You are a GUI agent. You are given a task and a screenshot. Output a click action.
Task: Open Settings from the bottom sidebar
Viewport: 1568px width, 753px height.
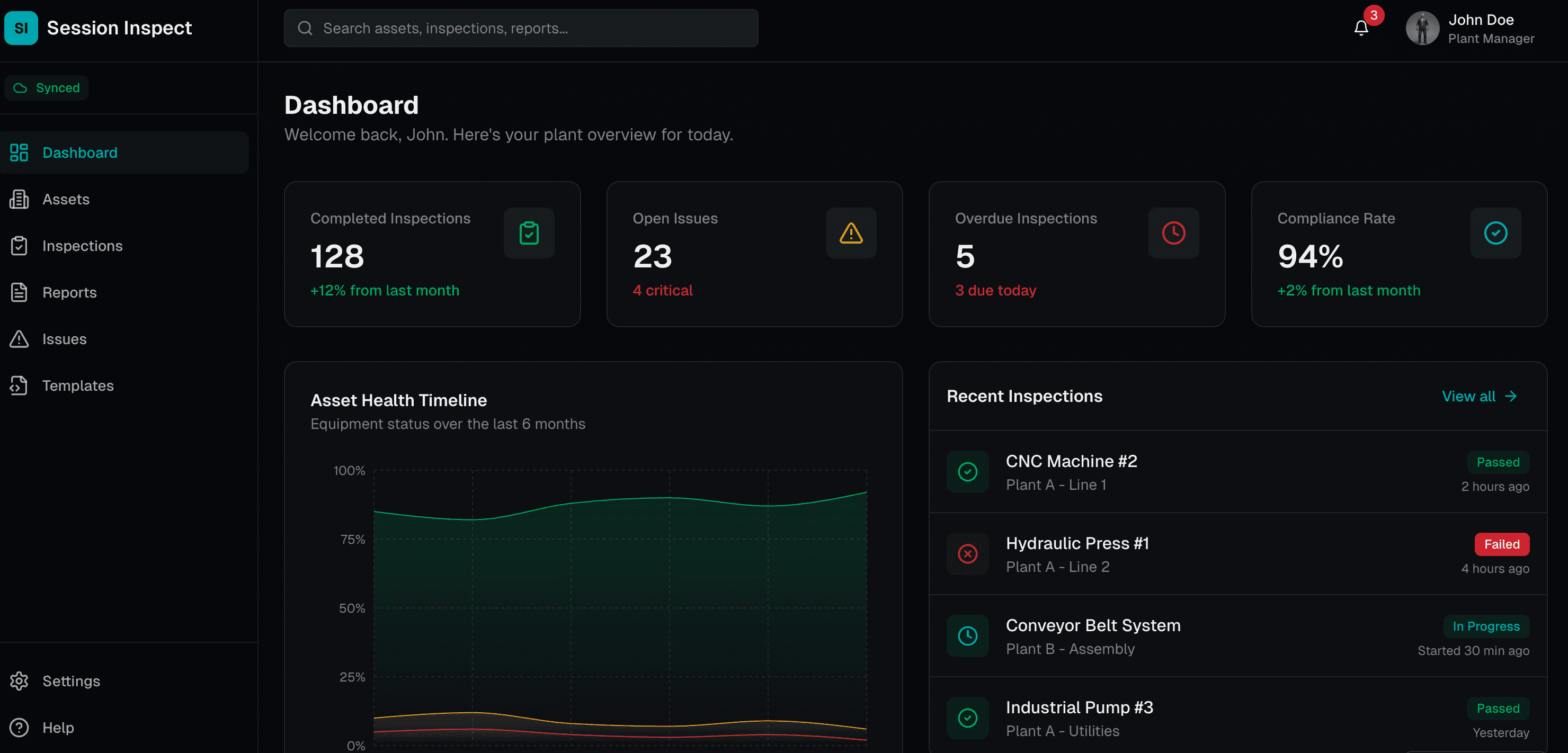tap(71, 681)
